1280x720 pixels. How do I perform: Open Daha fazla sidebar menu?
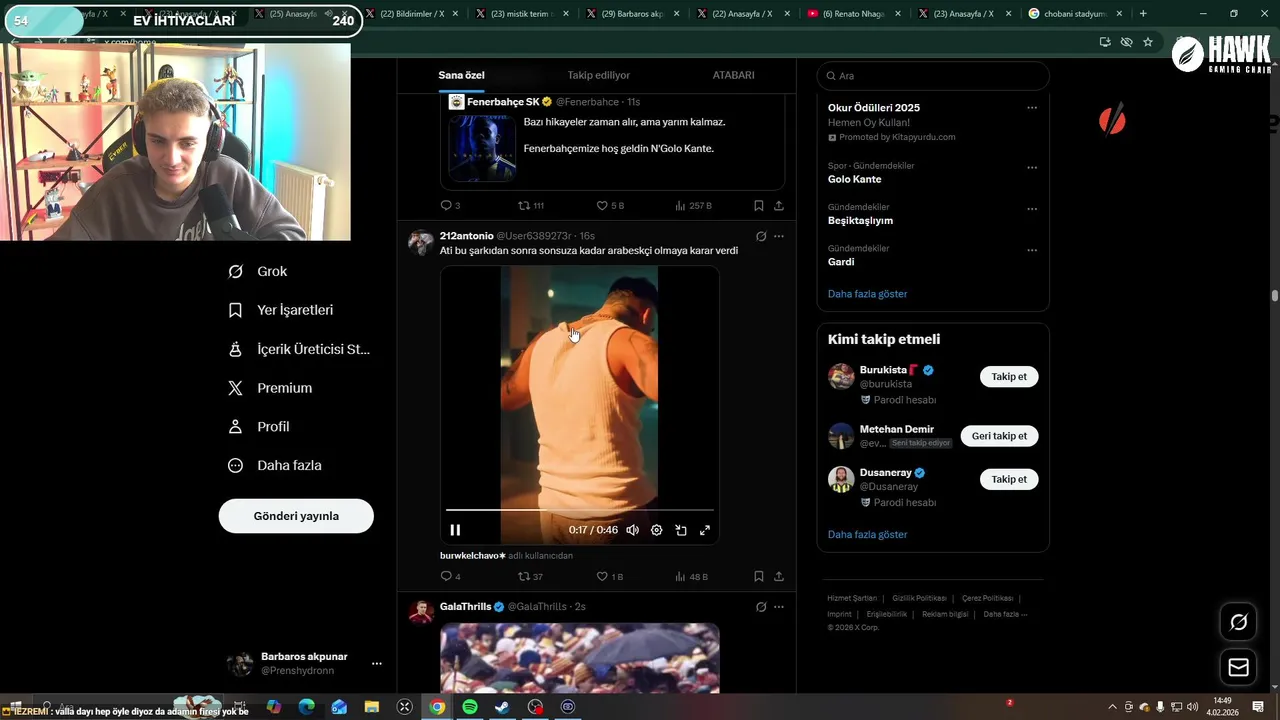click(x=276, y=465)
